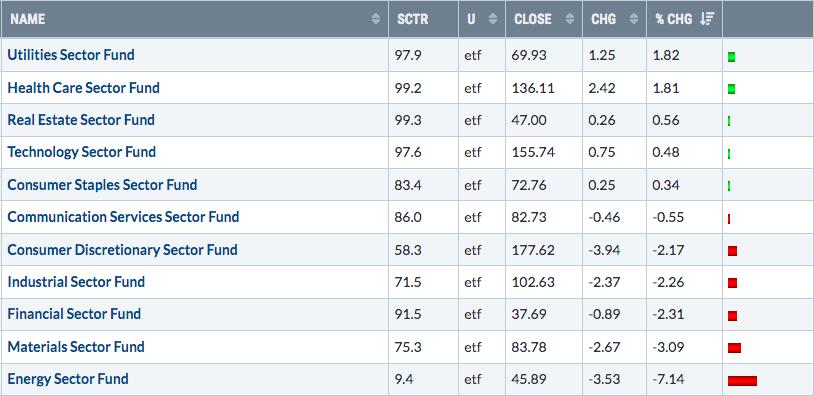Open Utilities Sector Fund link
The width and height of the screenshot is (814, 396).
[71, 54]
